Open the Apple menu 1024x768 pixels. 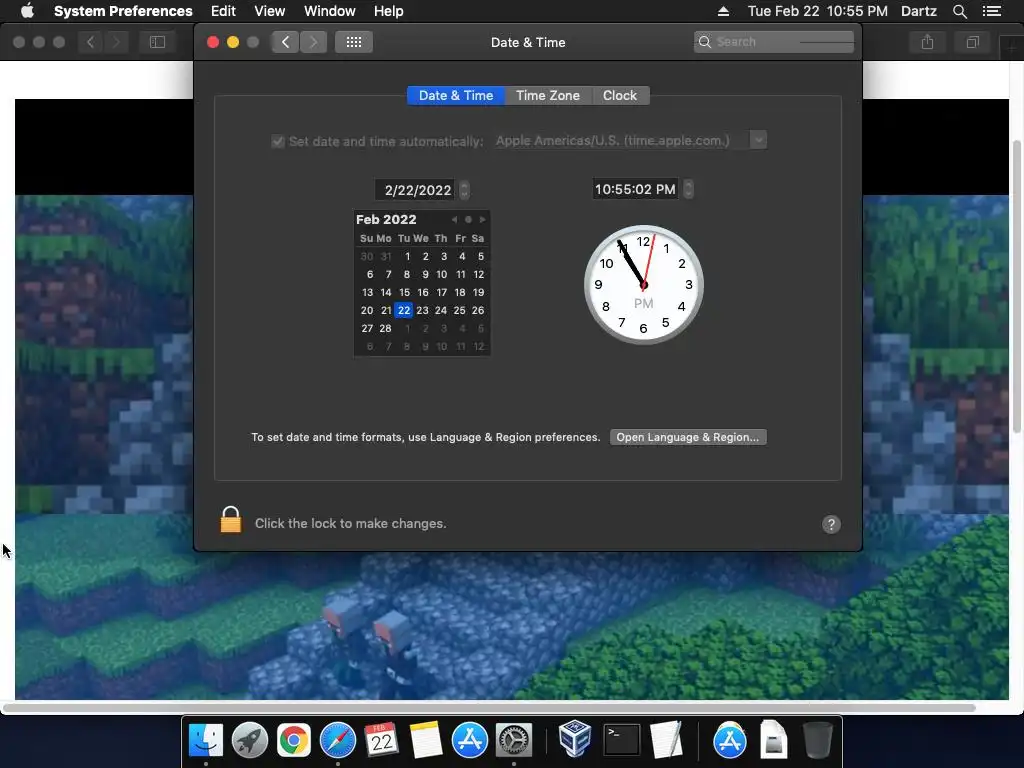[27, 11]
